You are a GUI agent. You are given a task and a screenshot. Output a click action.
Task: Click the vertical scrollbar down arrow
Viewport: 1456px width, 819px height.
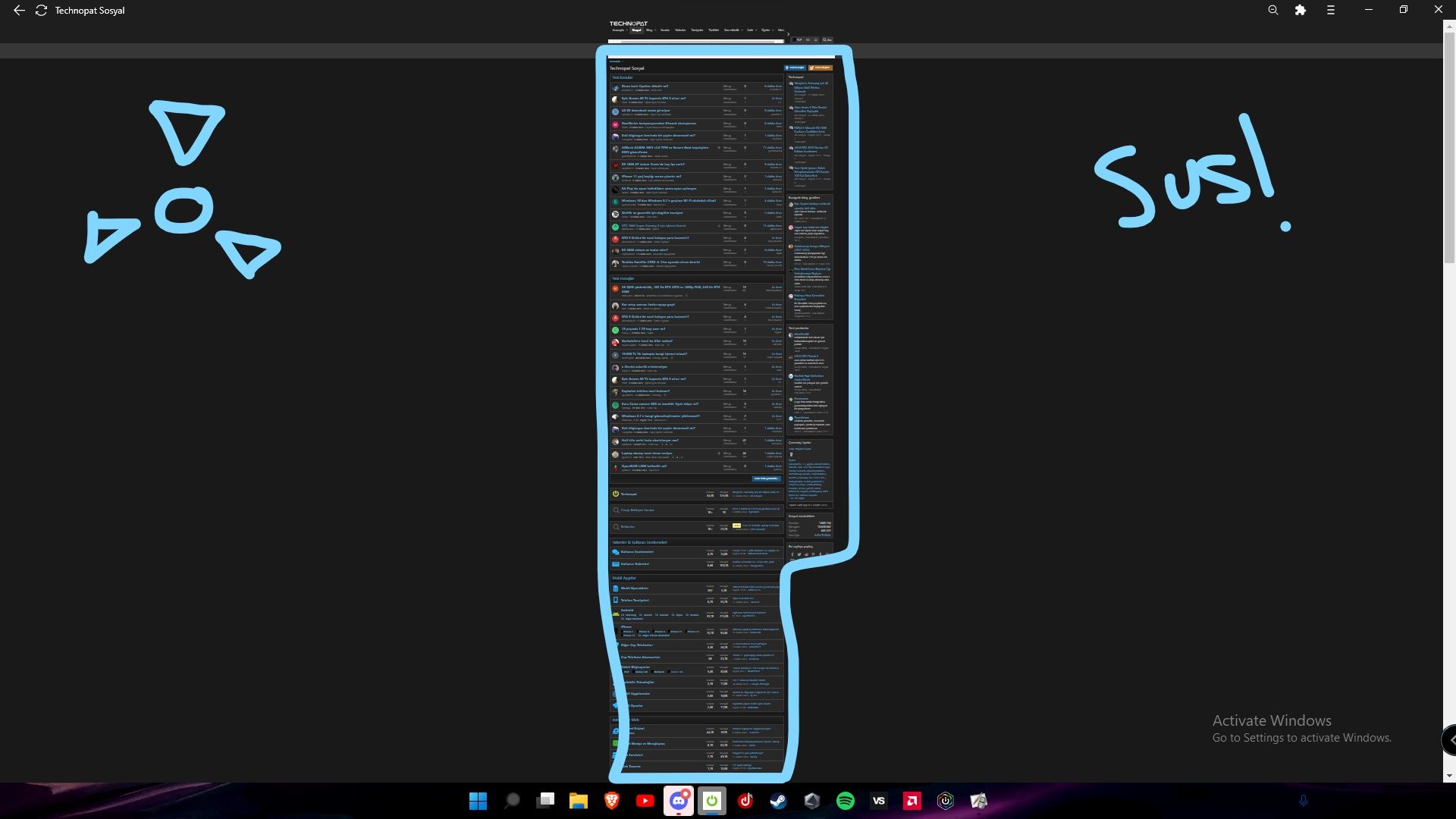1449,776
